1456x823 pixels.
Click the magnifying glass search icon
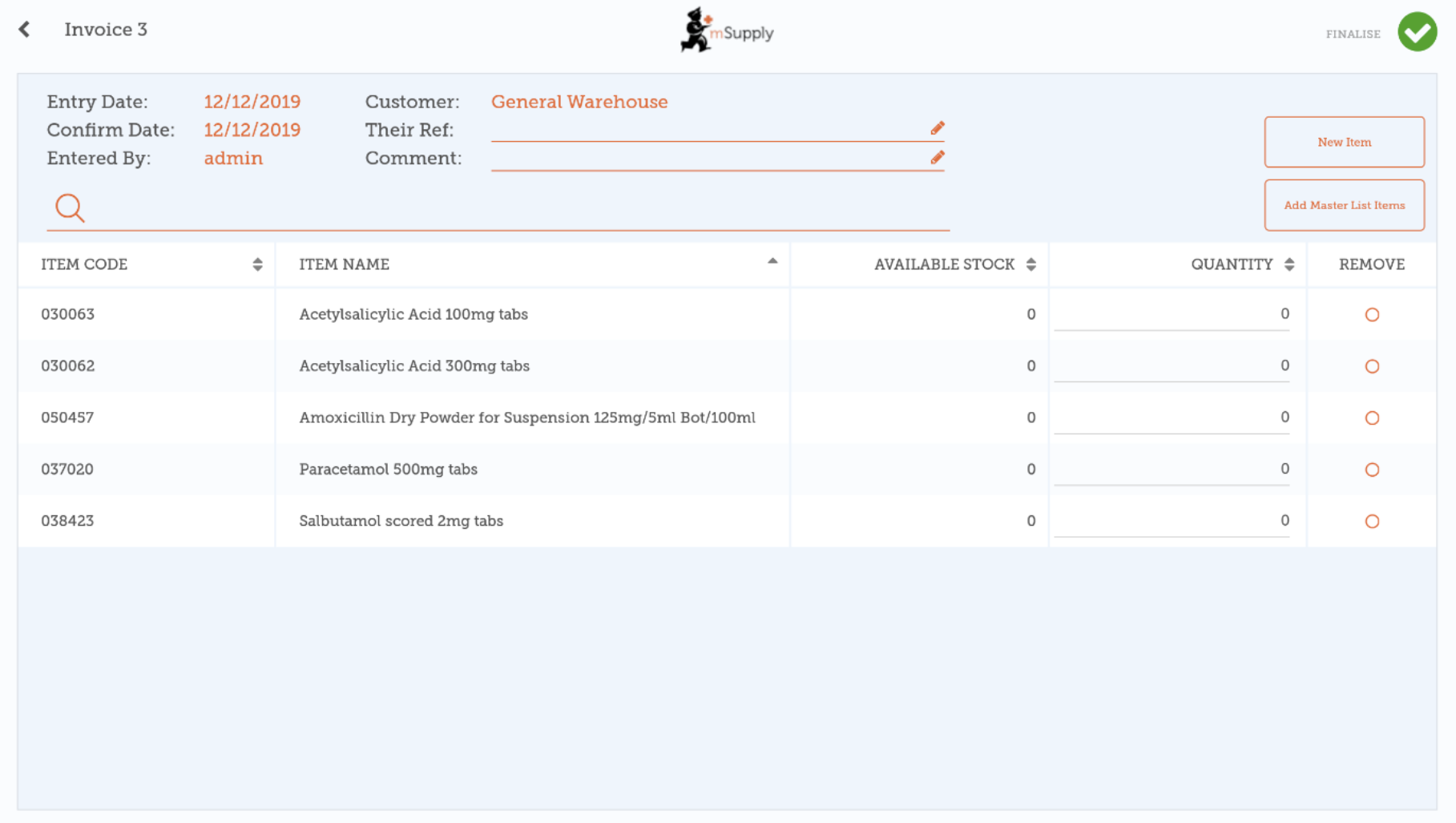pos(70,208)
